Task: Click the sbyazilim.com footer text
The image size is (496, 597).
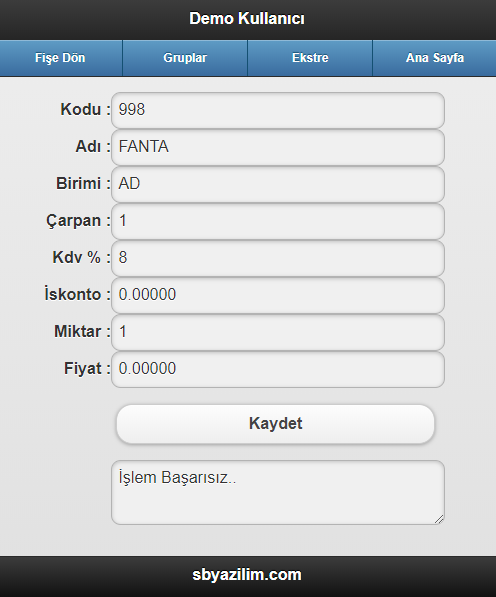Action: click(x=247, y=575)
